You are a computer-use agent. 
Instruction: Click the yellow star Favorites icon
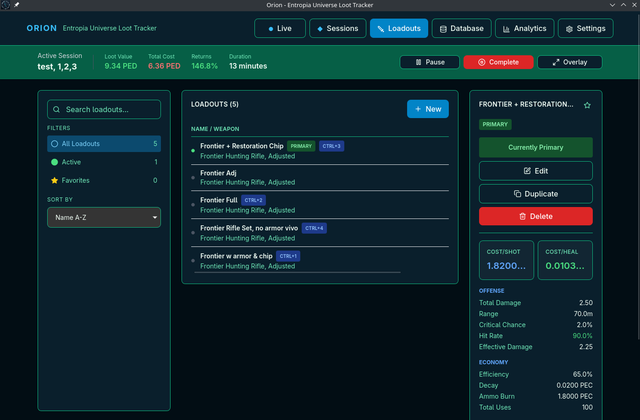pyautogui.click(x=54, y=180)
